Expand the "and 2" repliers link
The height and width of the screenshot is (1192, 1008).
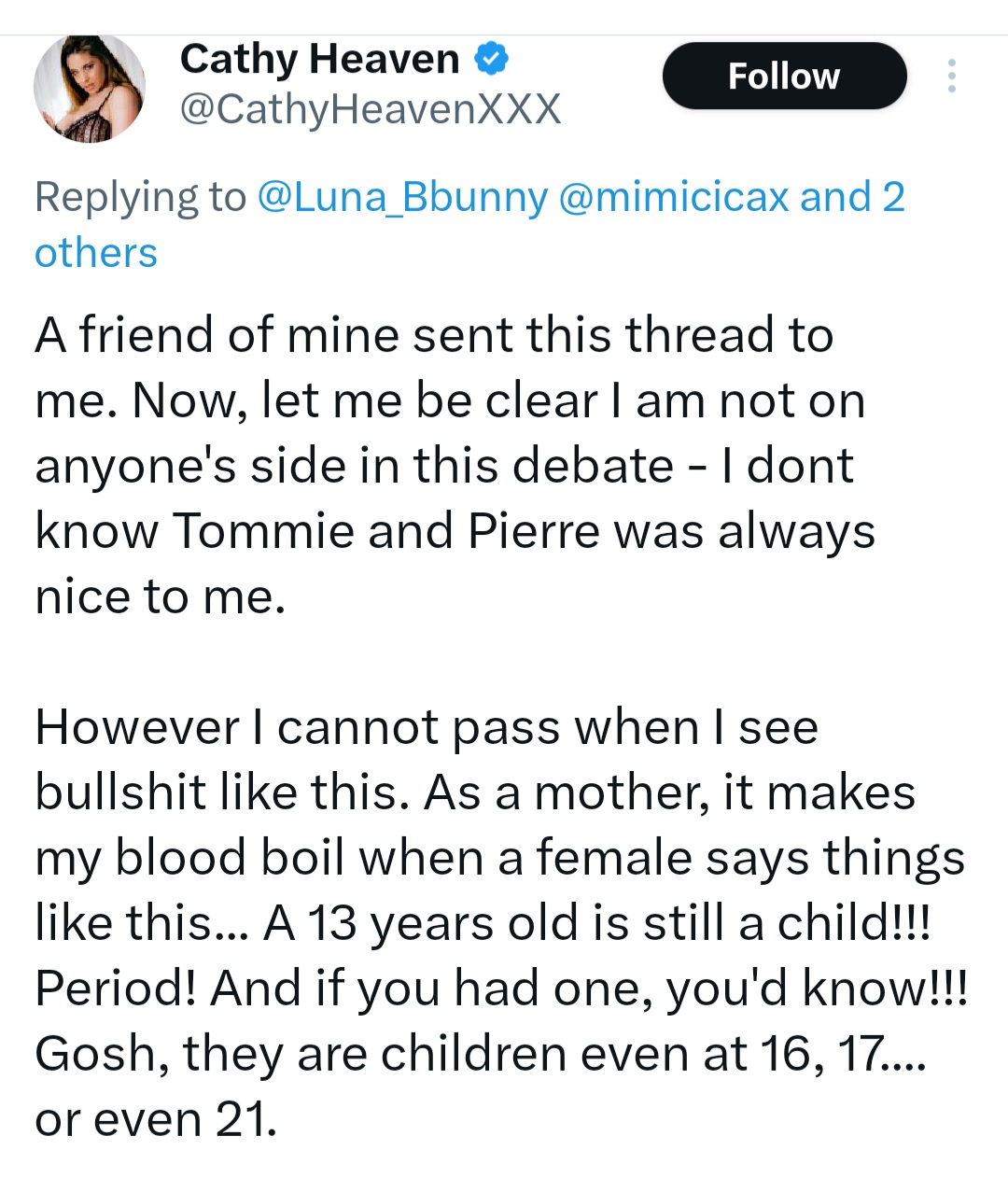[852, 197]
